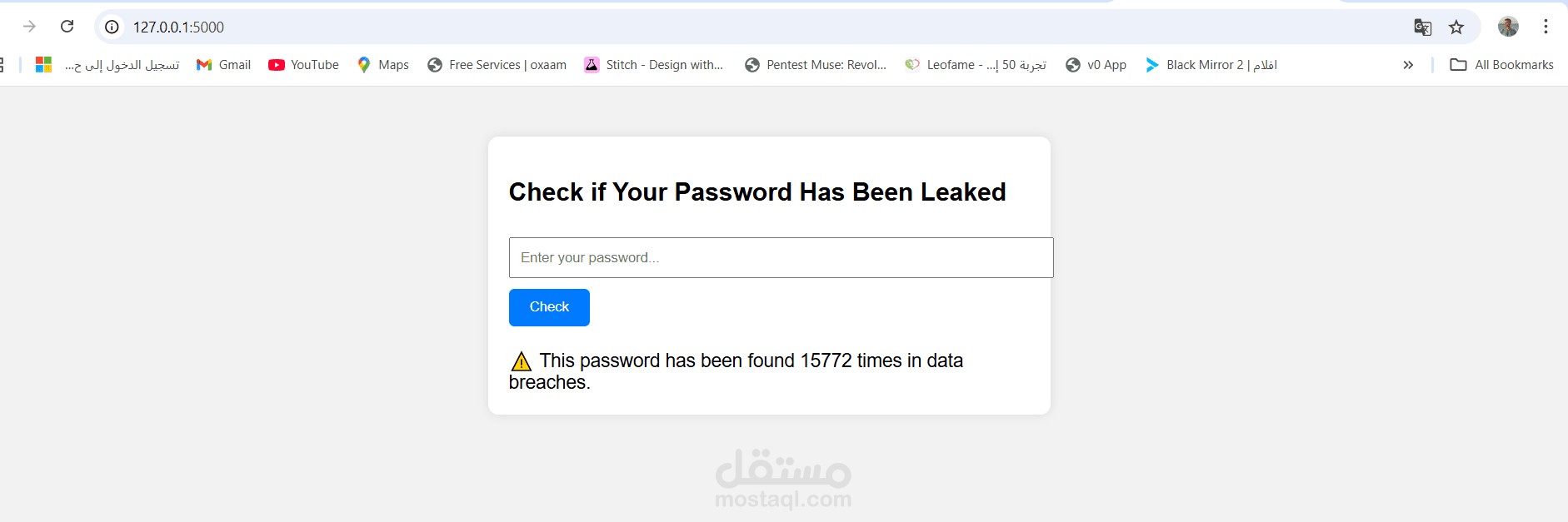Click the browser forward arrow
Viewport: 1568px width, 522px height.
pos(29,27)
